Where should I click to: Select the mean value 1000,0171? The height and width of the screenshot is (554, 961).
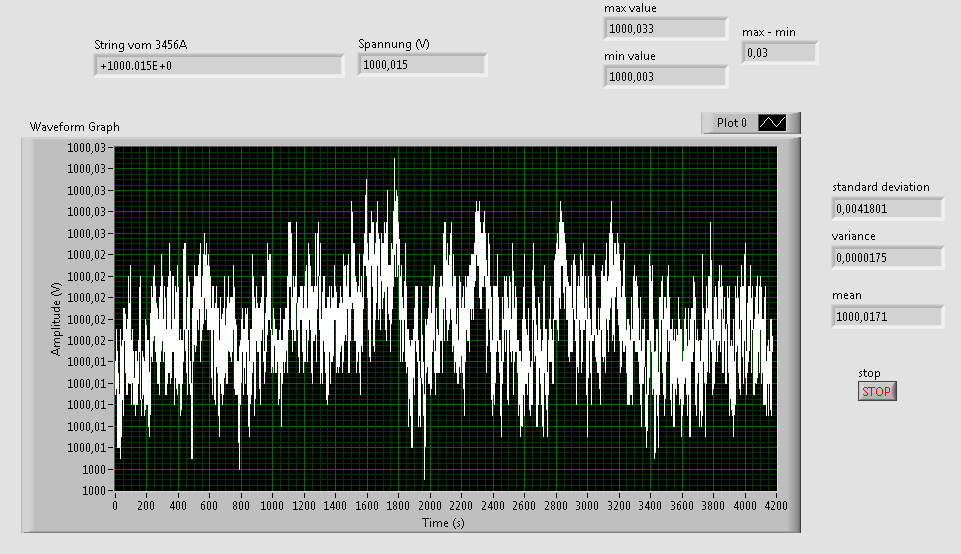tap(887, 316)
